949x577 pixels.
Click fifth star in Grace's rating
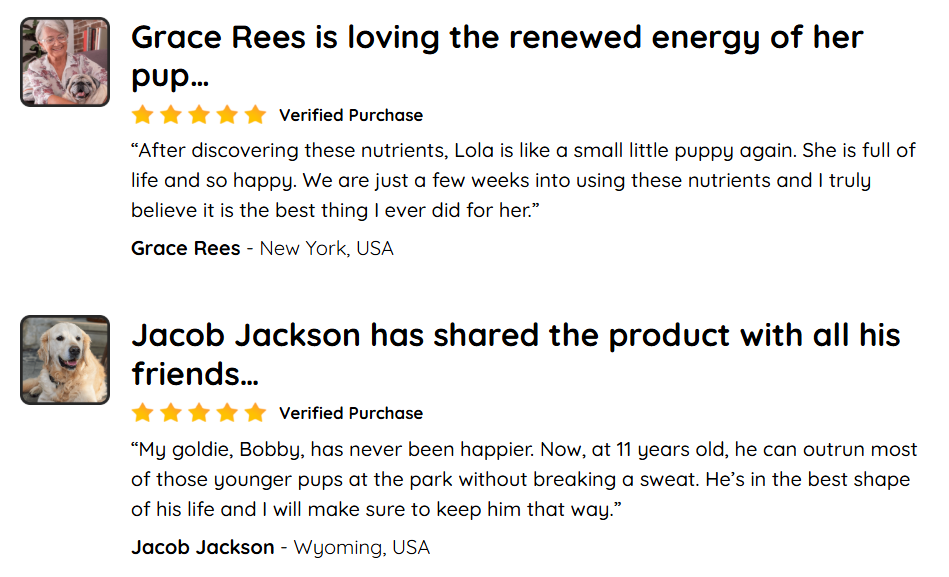[255, 114]
